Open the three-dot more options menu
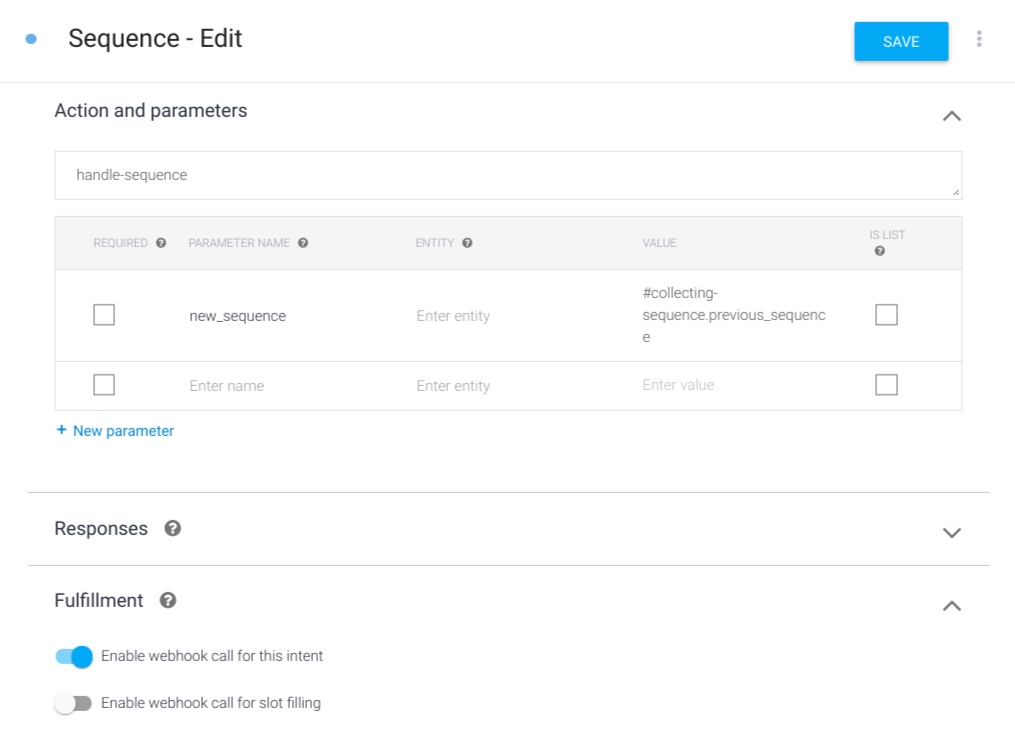 (x=978, y=39)
